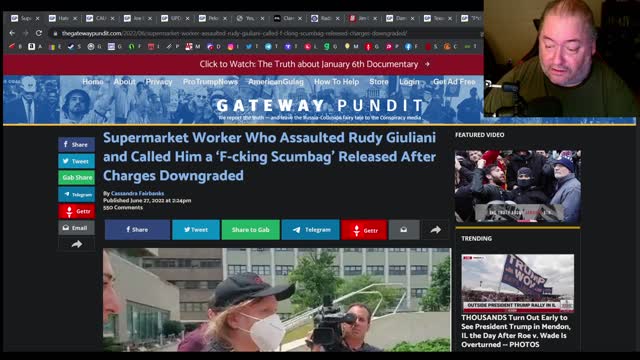Share on Gab via sidebar Gab Share
The height and width of the screenshot is (360, 640).
click(x=76, y=178)
